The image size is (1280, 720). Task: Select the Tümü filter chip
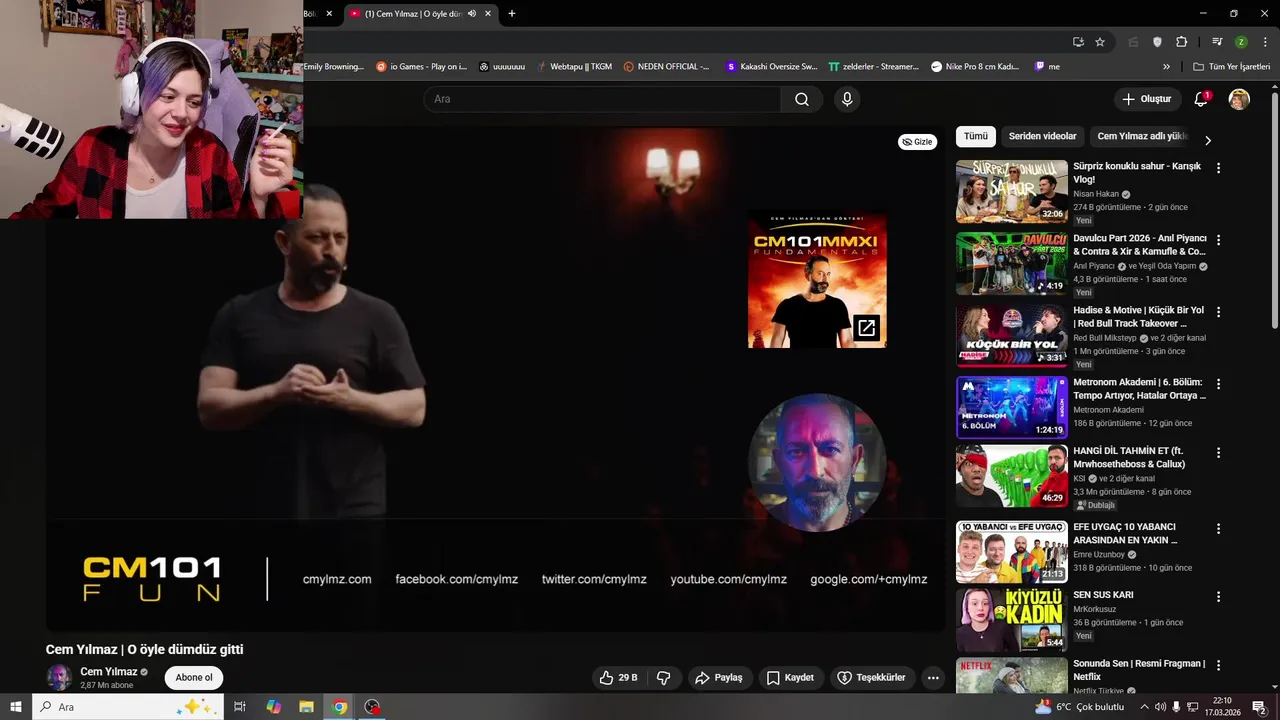[x=975, y=136]
